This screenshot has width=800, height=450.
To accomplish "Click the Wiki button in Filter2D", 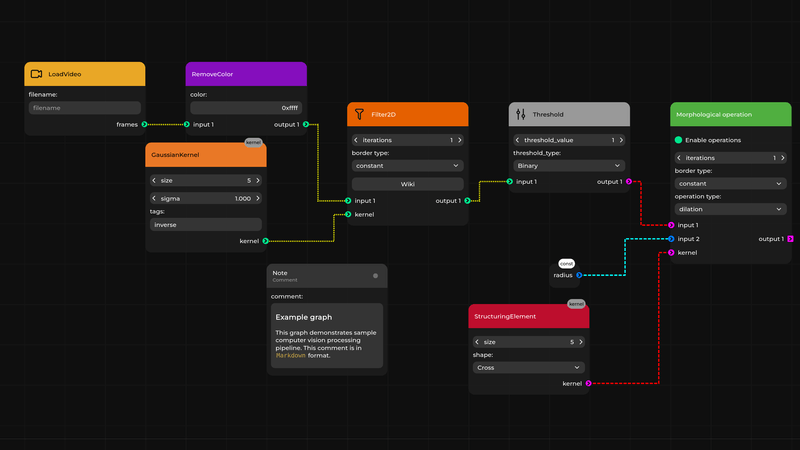I will click(407, 184).
